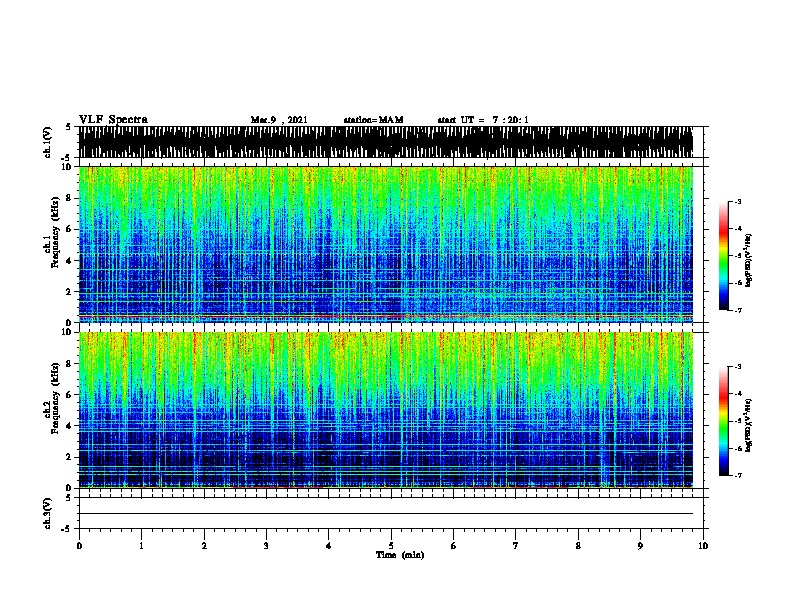This screenshot has width=792, height=612.
Task: Click the "ch.3(V)" axis label
Action: tap(48, 513)
